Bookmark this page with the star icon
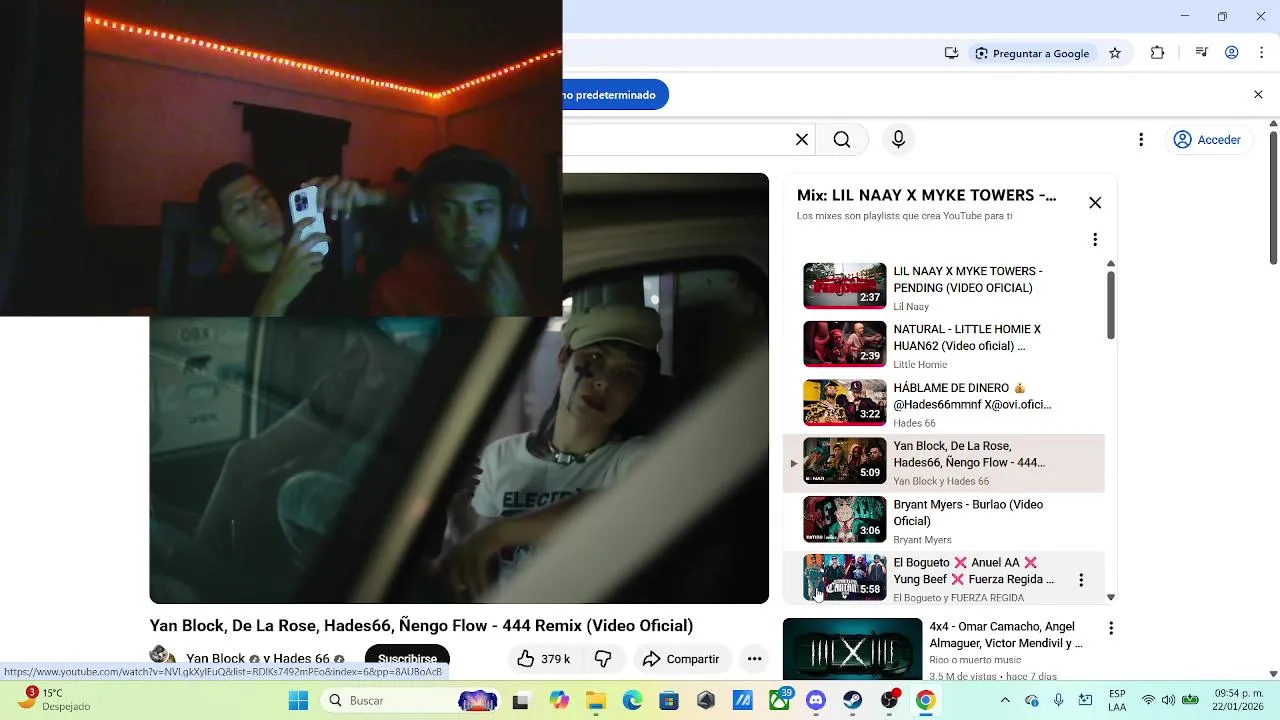The width and height of the screenshot is (1280, 720). 1115,53
